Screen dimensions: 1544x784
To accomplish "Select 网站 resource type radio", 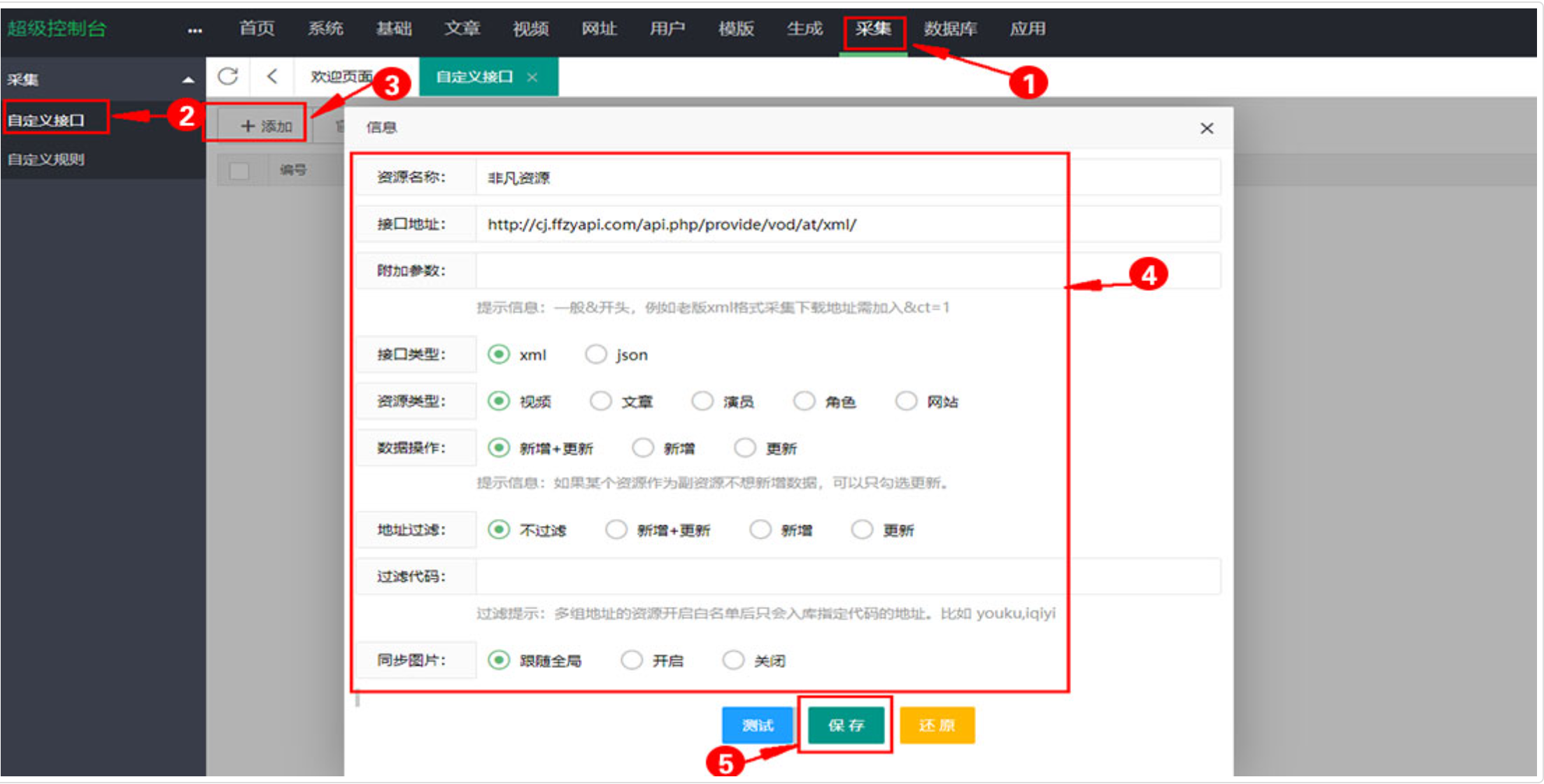I will (906, 401).
